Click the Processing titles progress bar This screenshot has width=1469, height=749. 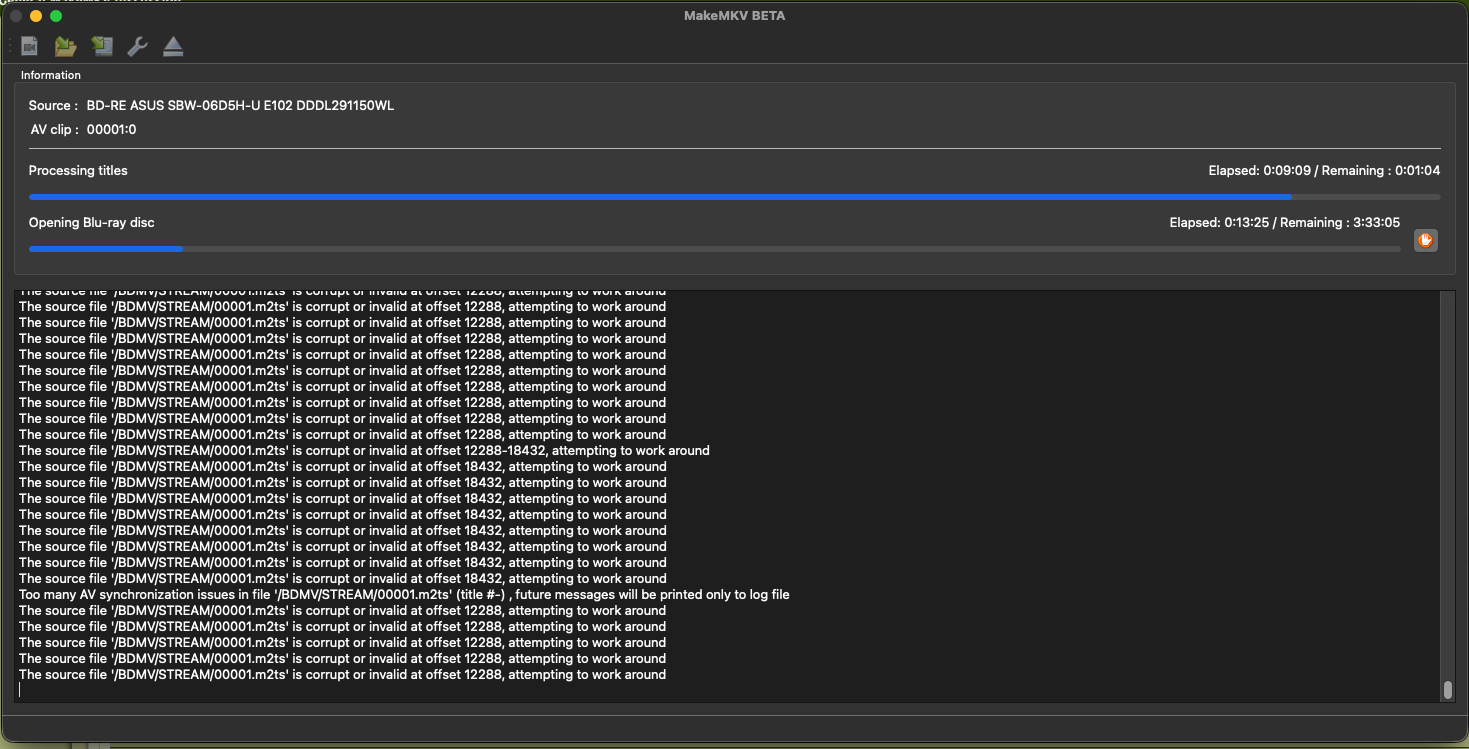(x=734, y=197)
